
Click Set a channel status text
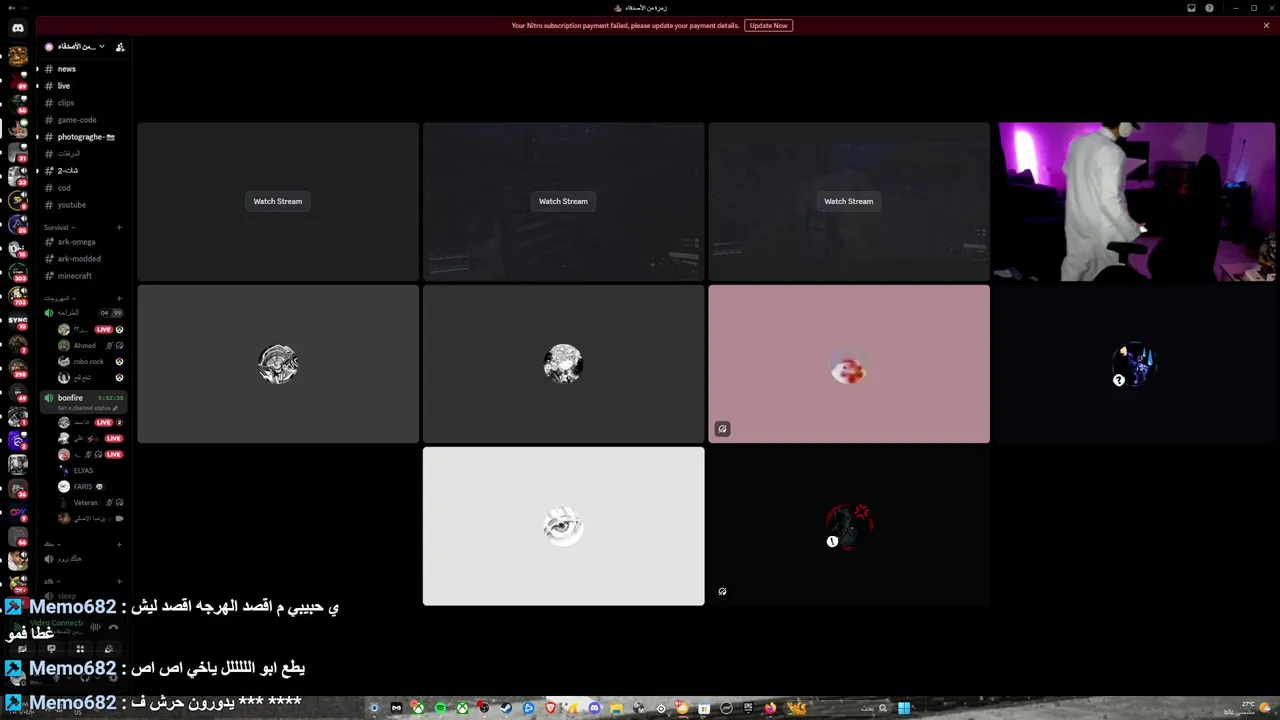87,408
